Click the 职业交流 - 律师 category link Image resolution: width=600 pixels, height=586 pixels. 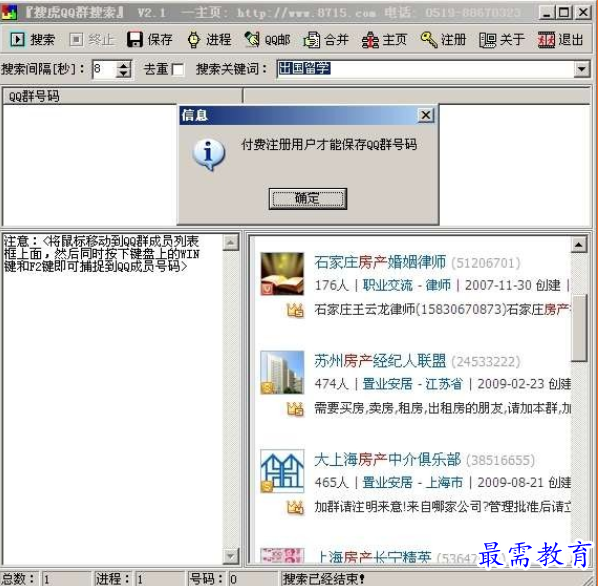406,285
